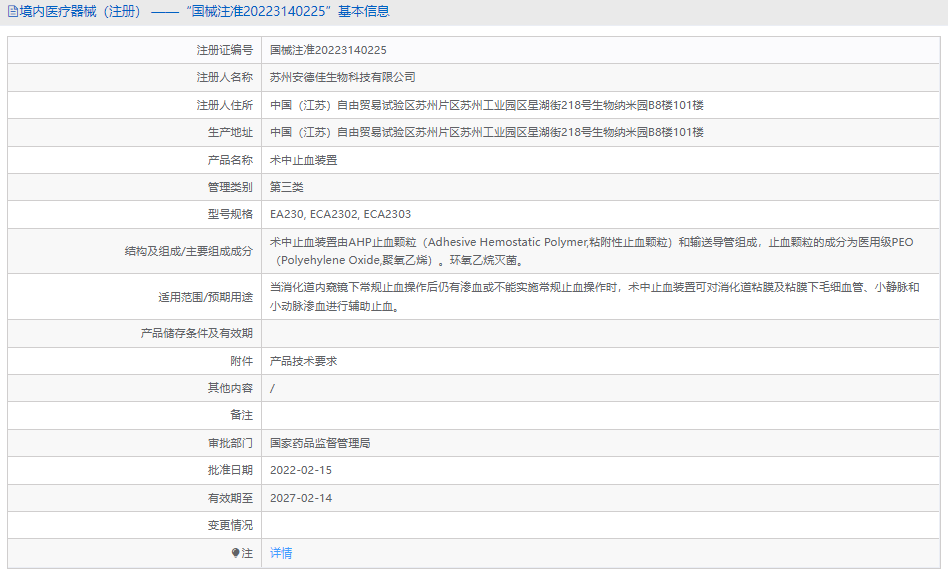Viewport: 948px width, 576px height.
Task: Select the model text EA230, ECA2302, ECA2303
Action: (x=338, y=214)
